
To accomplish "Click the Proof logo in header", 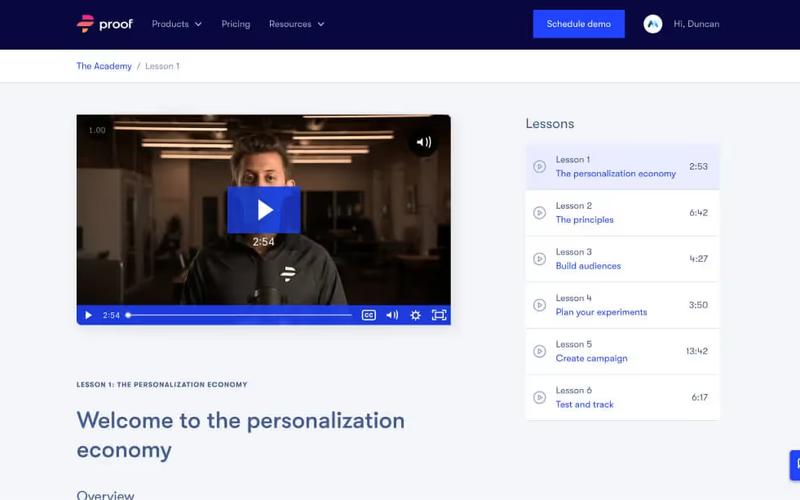I will 105,24.
